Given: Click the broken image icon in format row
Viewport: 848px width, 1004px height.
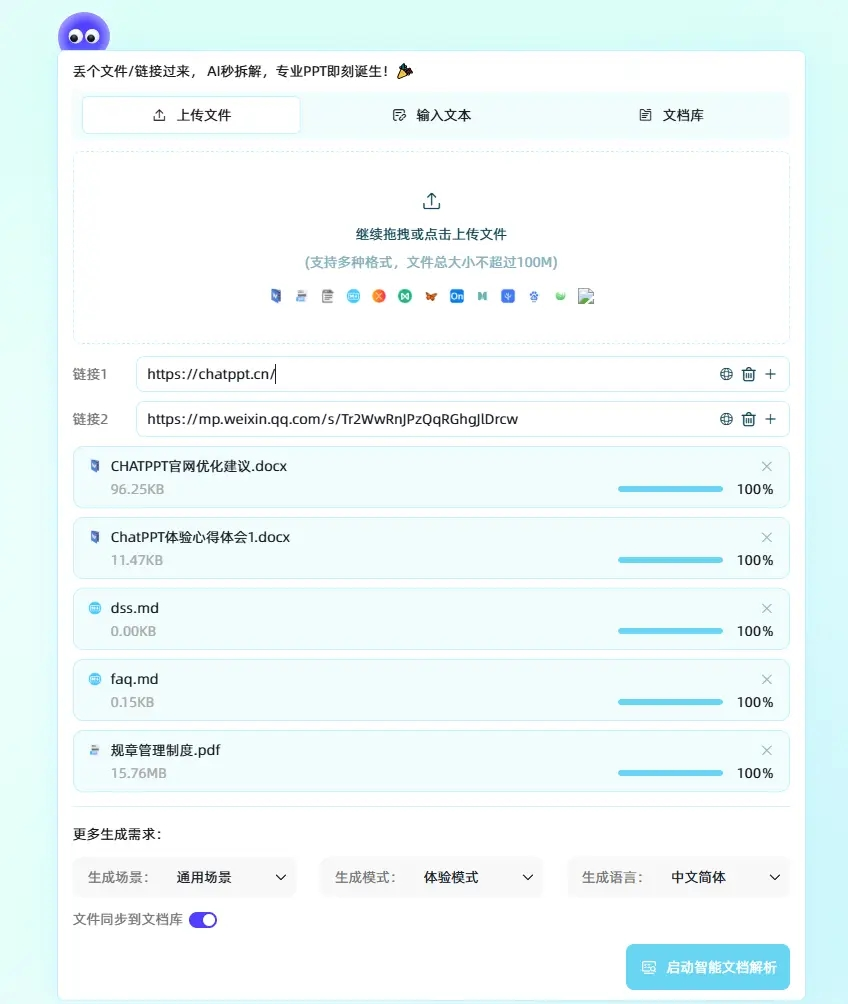Looking at the screenshot, I should 586,296.
